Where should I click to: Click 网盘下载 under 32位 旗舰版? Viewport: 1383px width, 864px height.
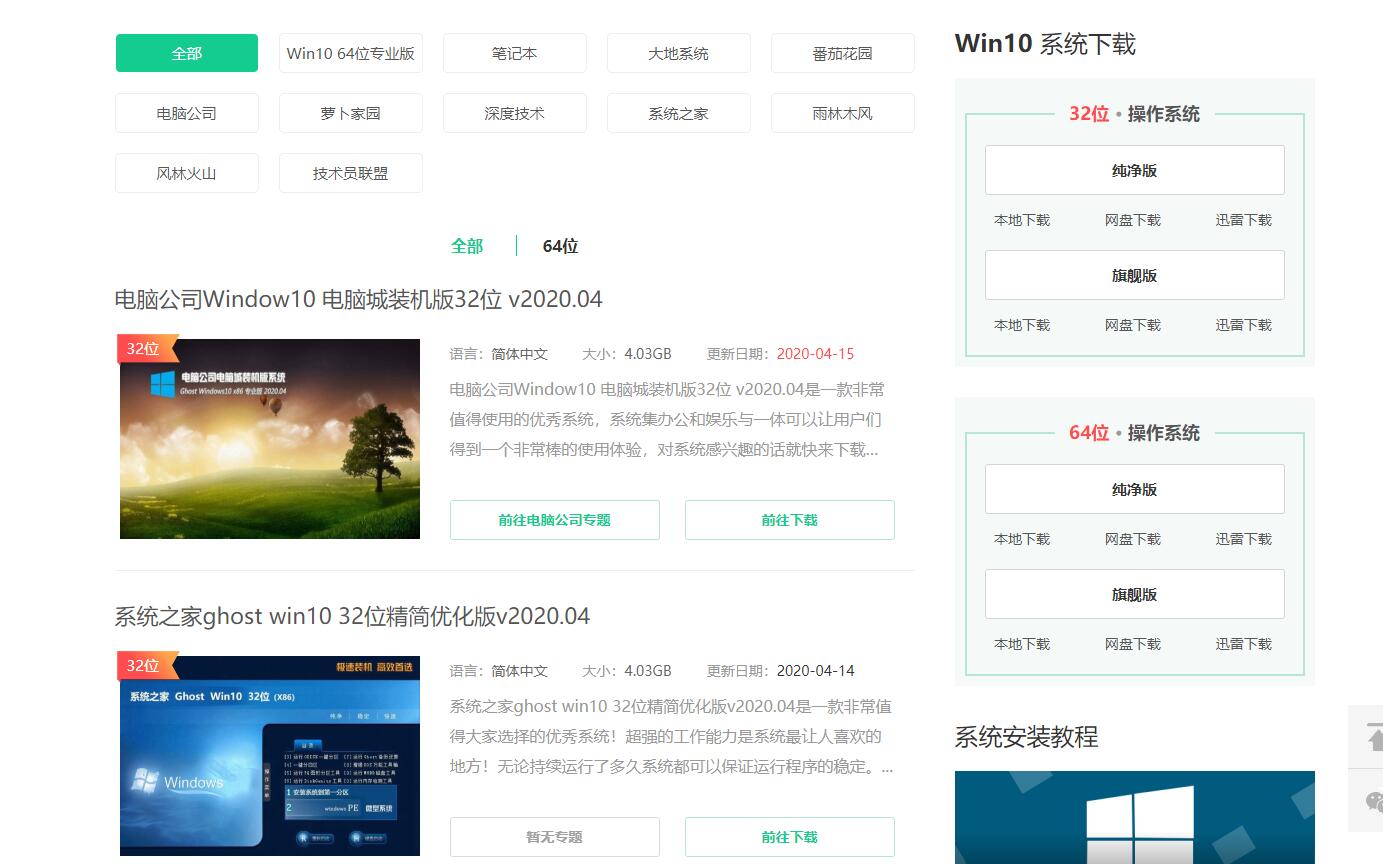pos(1132,324)
